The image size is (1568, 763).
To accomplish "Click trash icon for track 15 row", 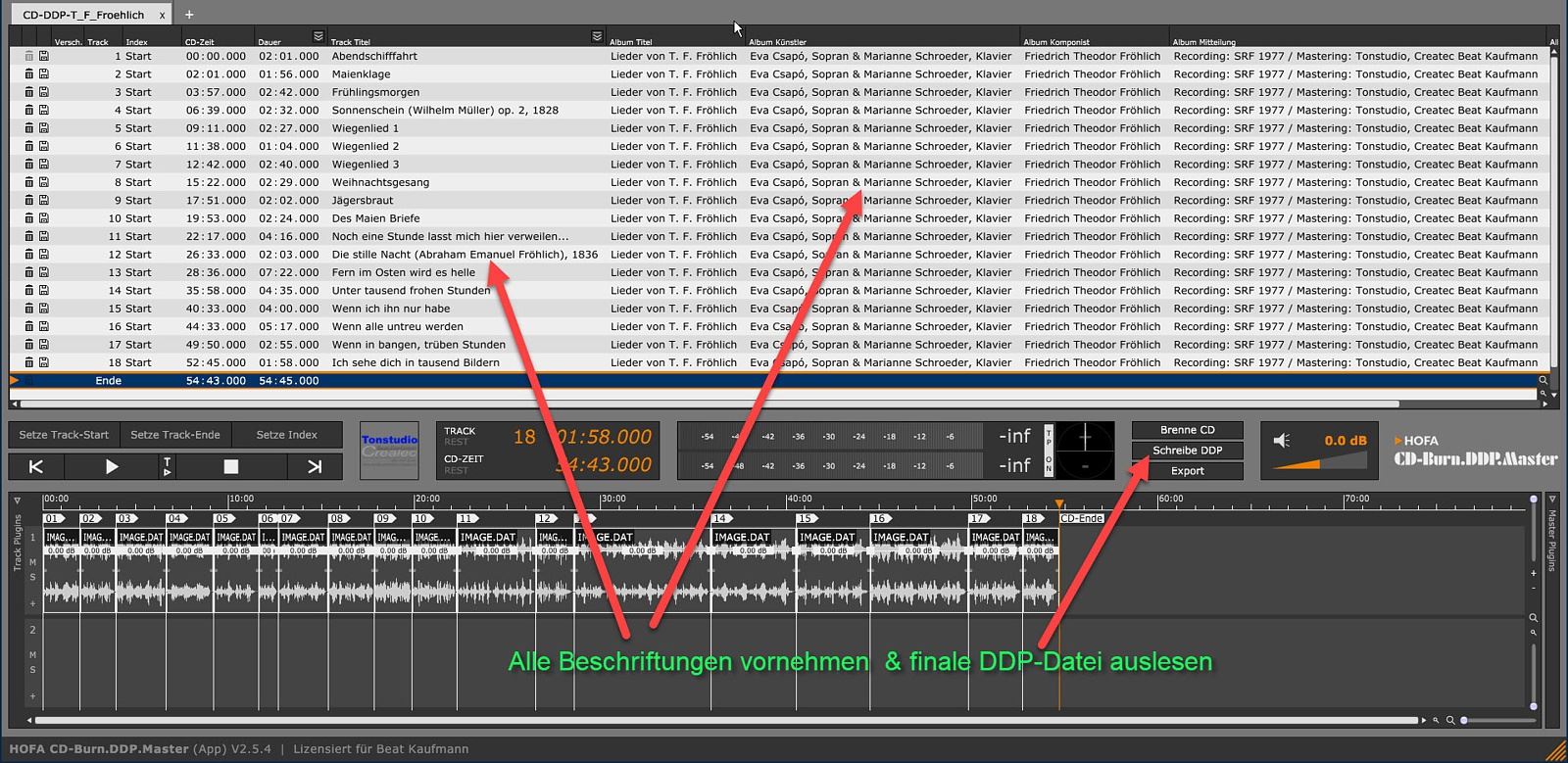I will pos(29,309).
